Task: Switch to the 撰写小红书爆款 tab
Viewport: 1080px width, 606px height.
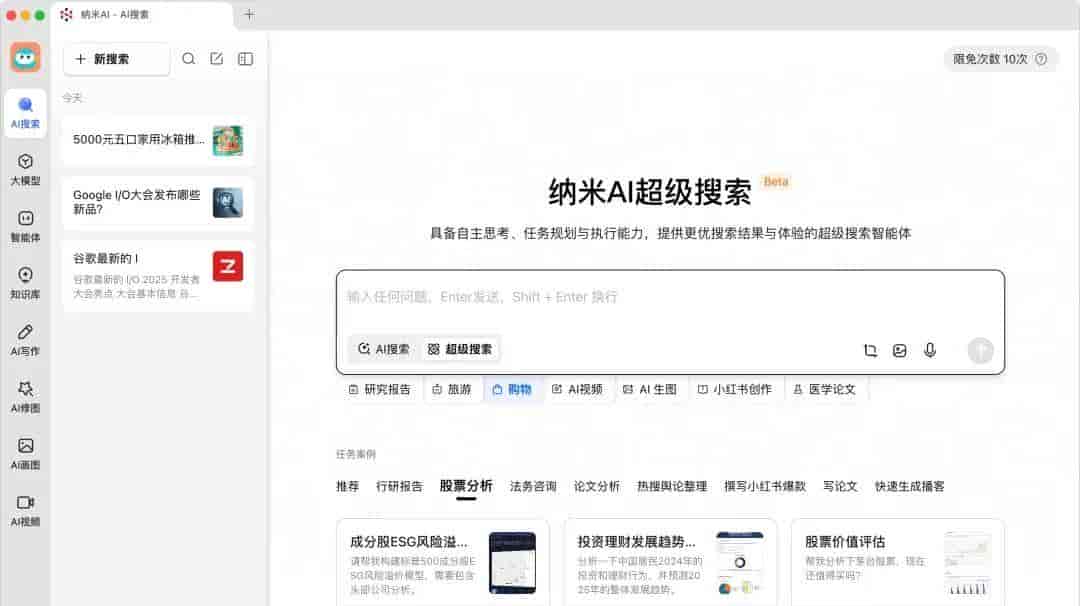Action: (765, 486)
